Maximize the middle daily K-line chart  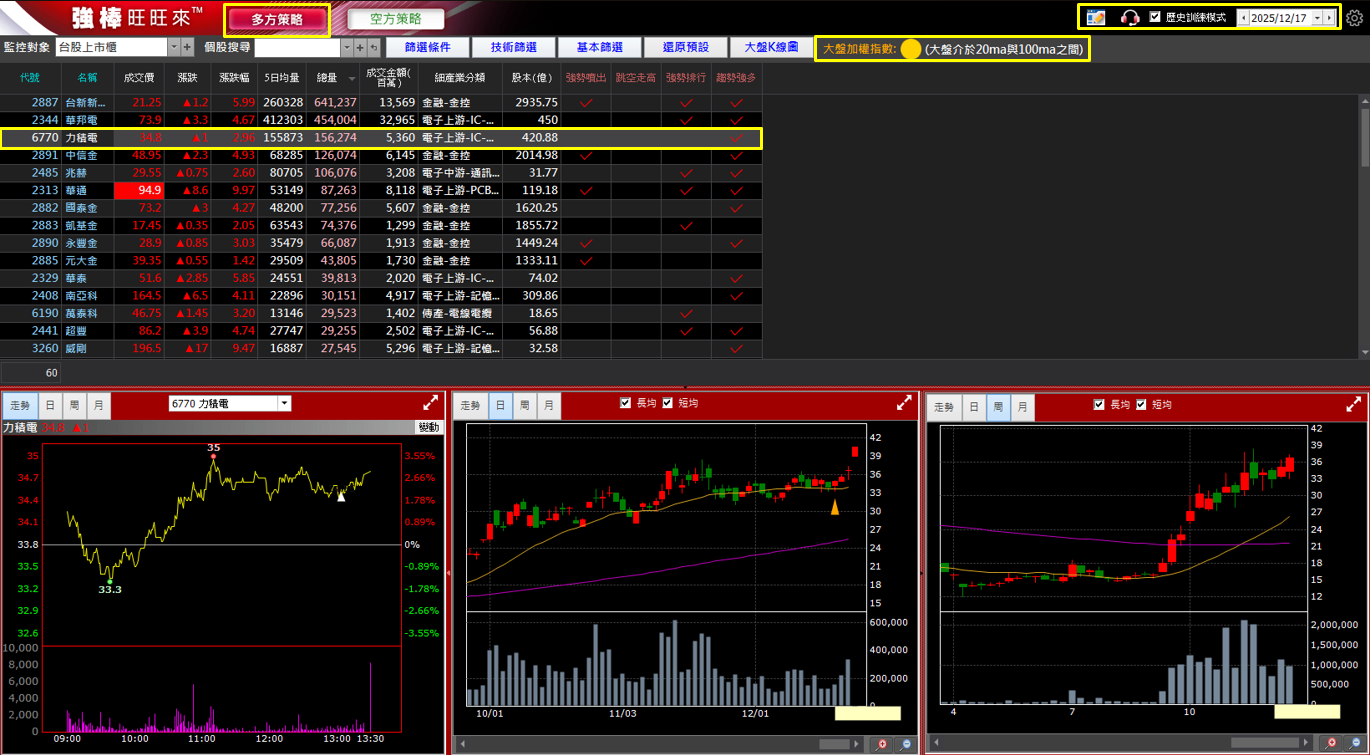pyautogui.click(x=904, y=403)
